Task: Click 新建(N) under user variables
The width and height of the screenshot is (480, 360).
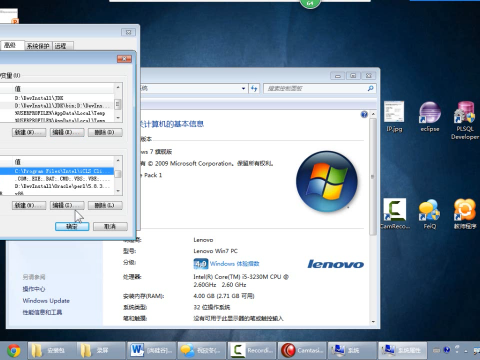Action: click(x=29, y=132)
